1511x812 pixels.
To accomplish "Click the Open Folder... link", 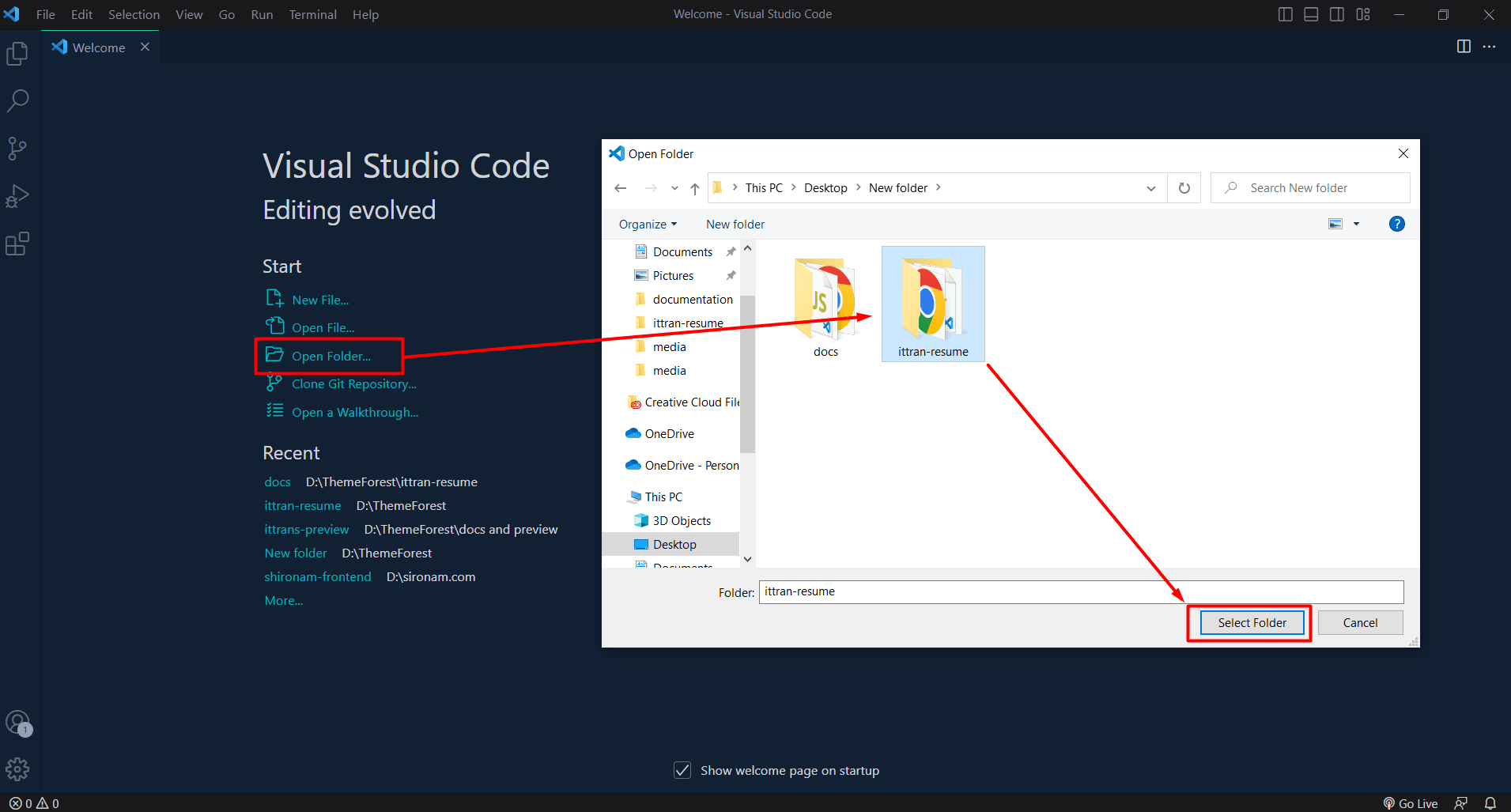I will click(331, 356).
